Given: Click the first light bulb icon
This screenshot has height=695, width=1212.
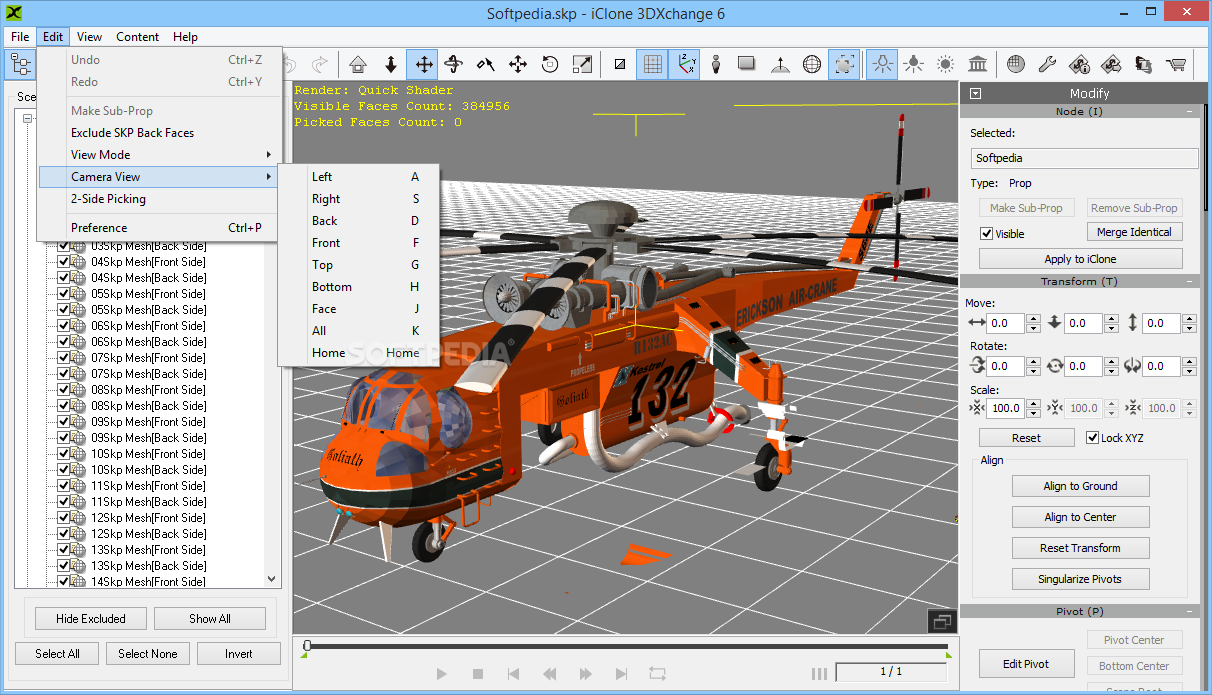Looking at the screenshot, I should [882, 65].
